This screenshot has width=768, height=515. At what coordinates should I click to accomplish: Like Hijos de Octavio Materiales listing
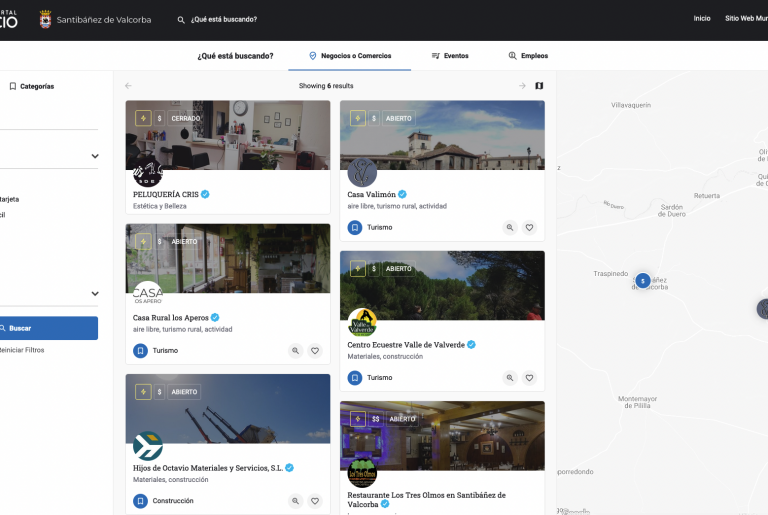[x=315, y=501]
